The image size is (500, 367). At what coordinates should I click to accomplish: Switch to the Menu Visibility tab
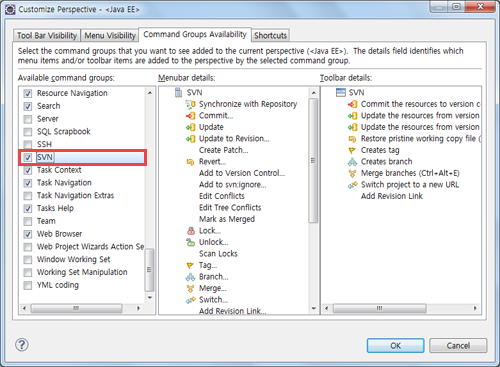click(110, 35)
